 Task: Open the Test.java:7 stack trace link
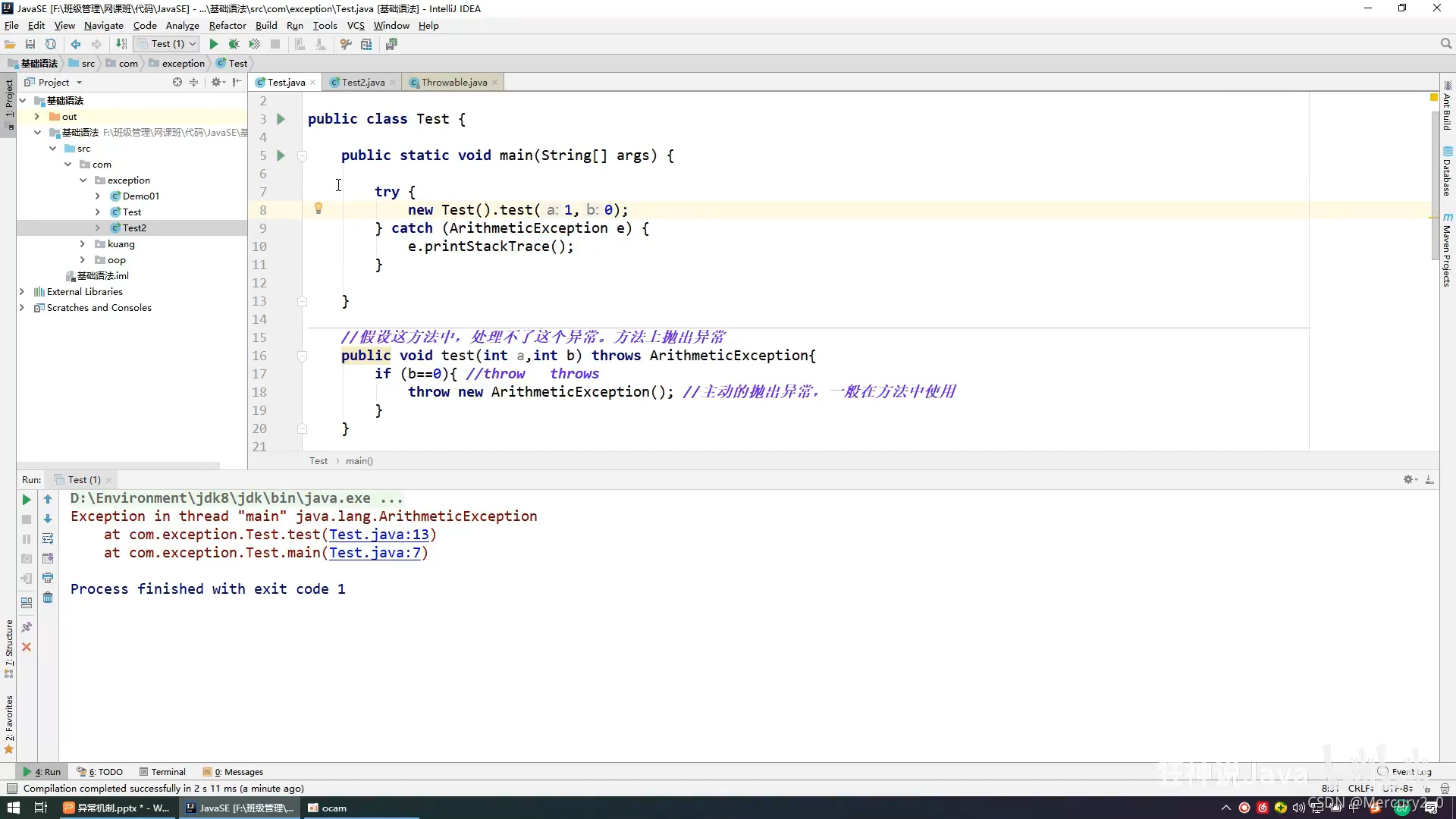pos(375,553)
